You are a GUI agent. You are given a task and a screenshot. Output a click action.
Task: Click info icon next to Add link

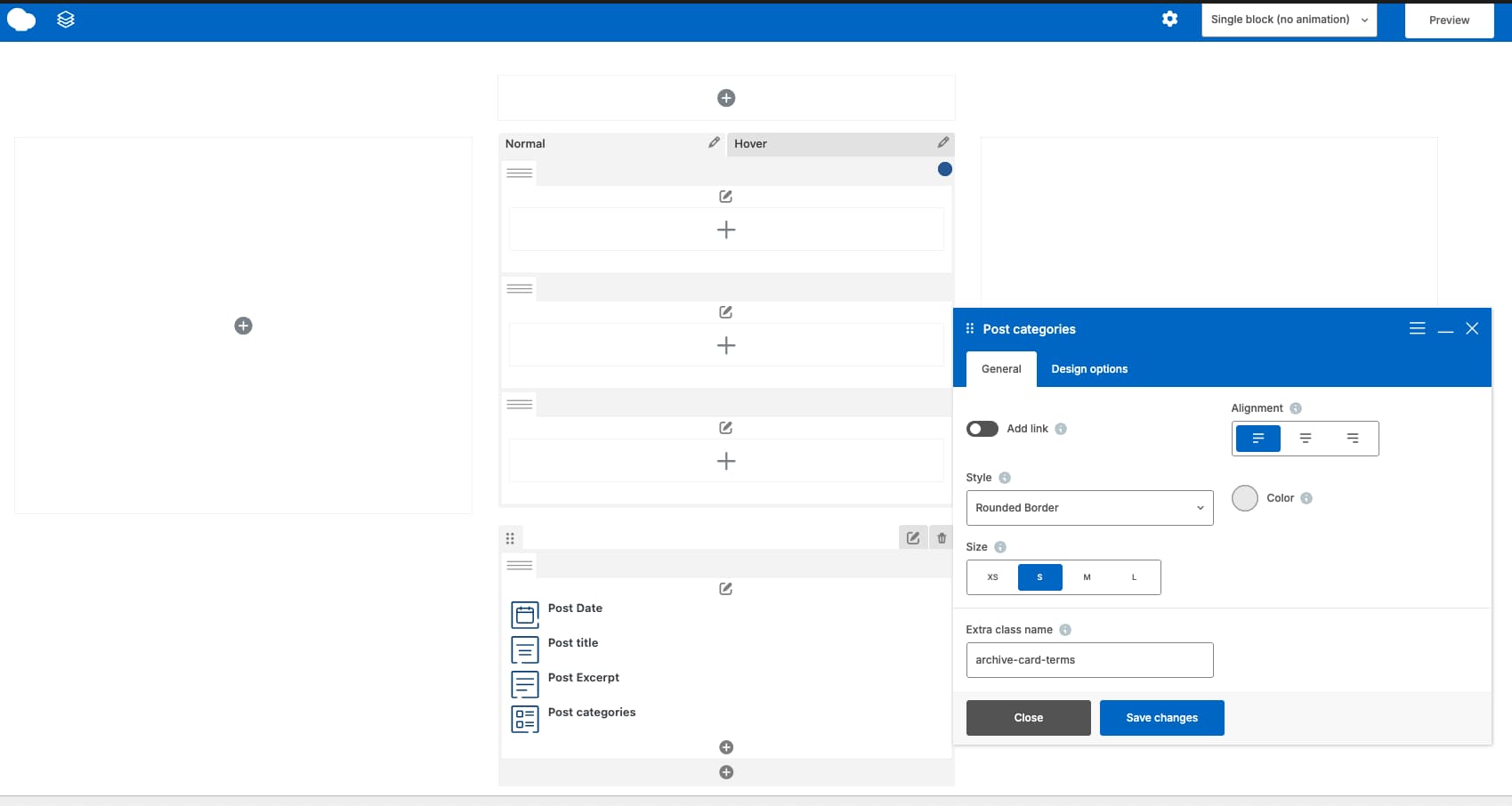click(x=1061, y=429)
